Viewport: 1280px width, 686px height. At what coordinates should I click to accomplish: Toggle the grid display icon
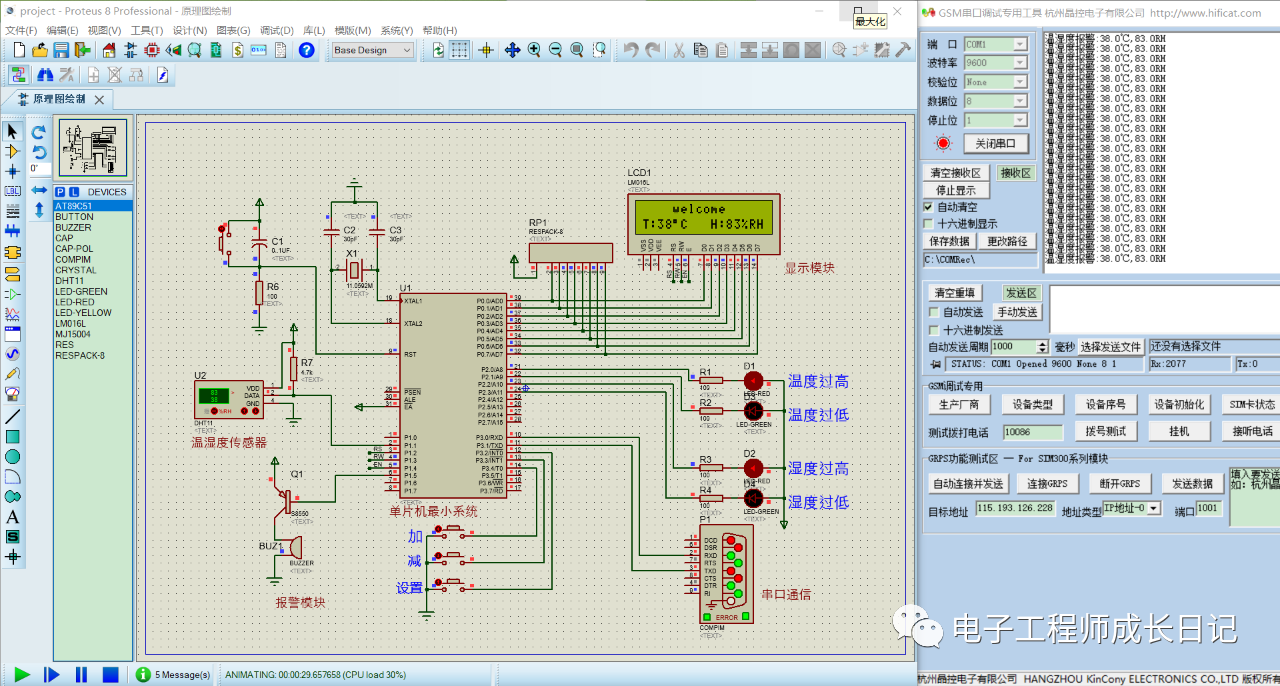click(460, 50)
